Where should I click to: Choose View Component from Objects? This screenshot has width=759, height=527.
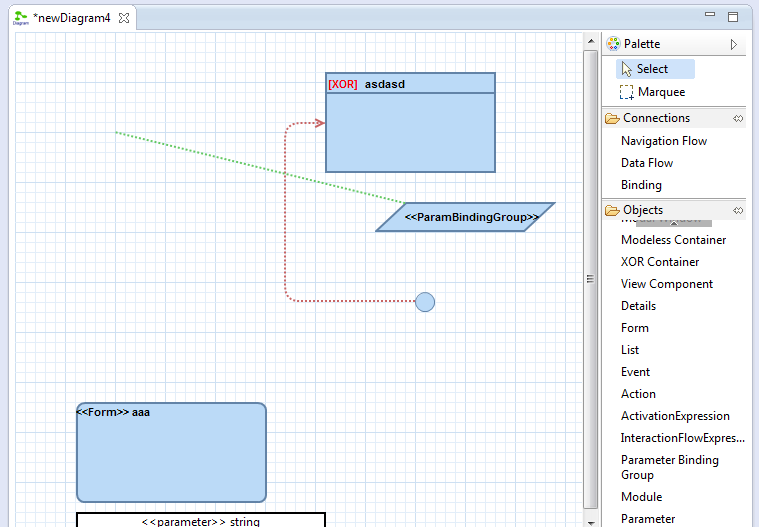[667, 284]
